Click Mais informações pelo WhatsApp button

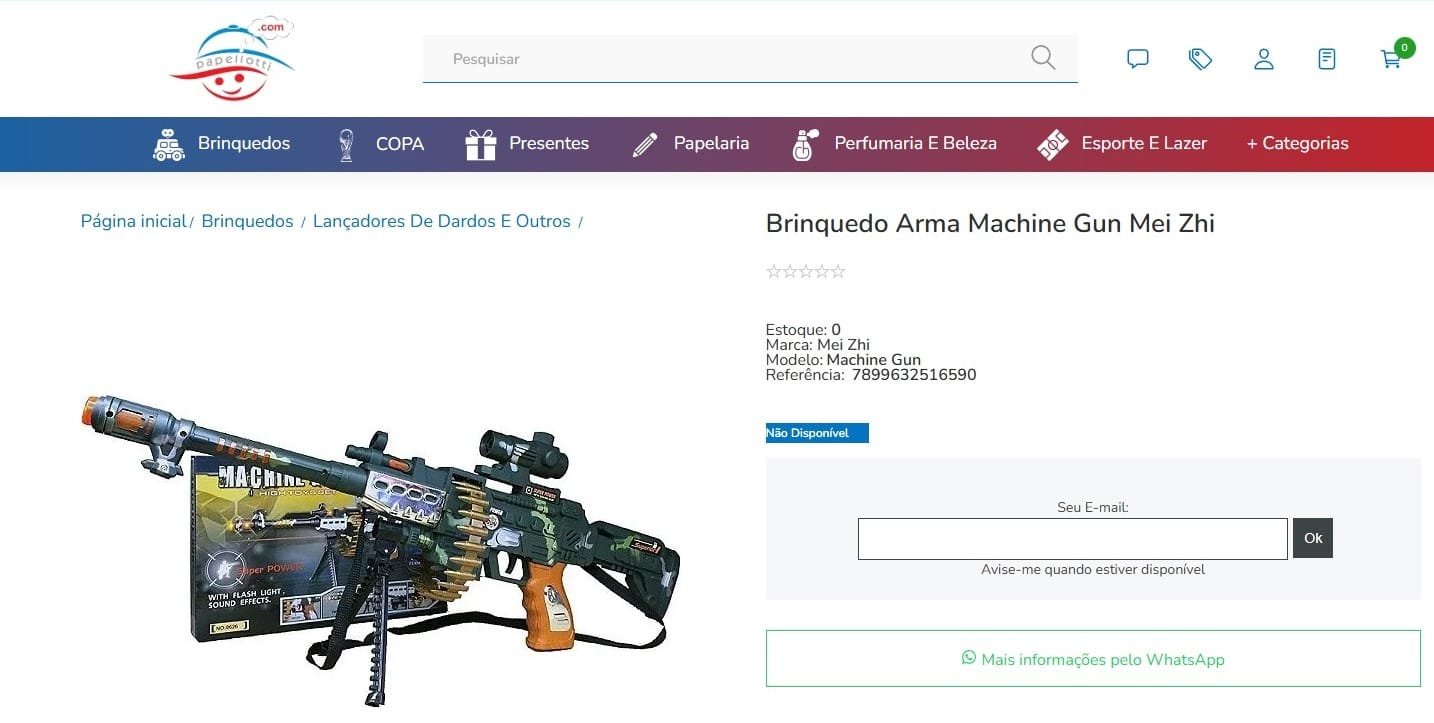[1093, 659]
